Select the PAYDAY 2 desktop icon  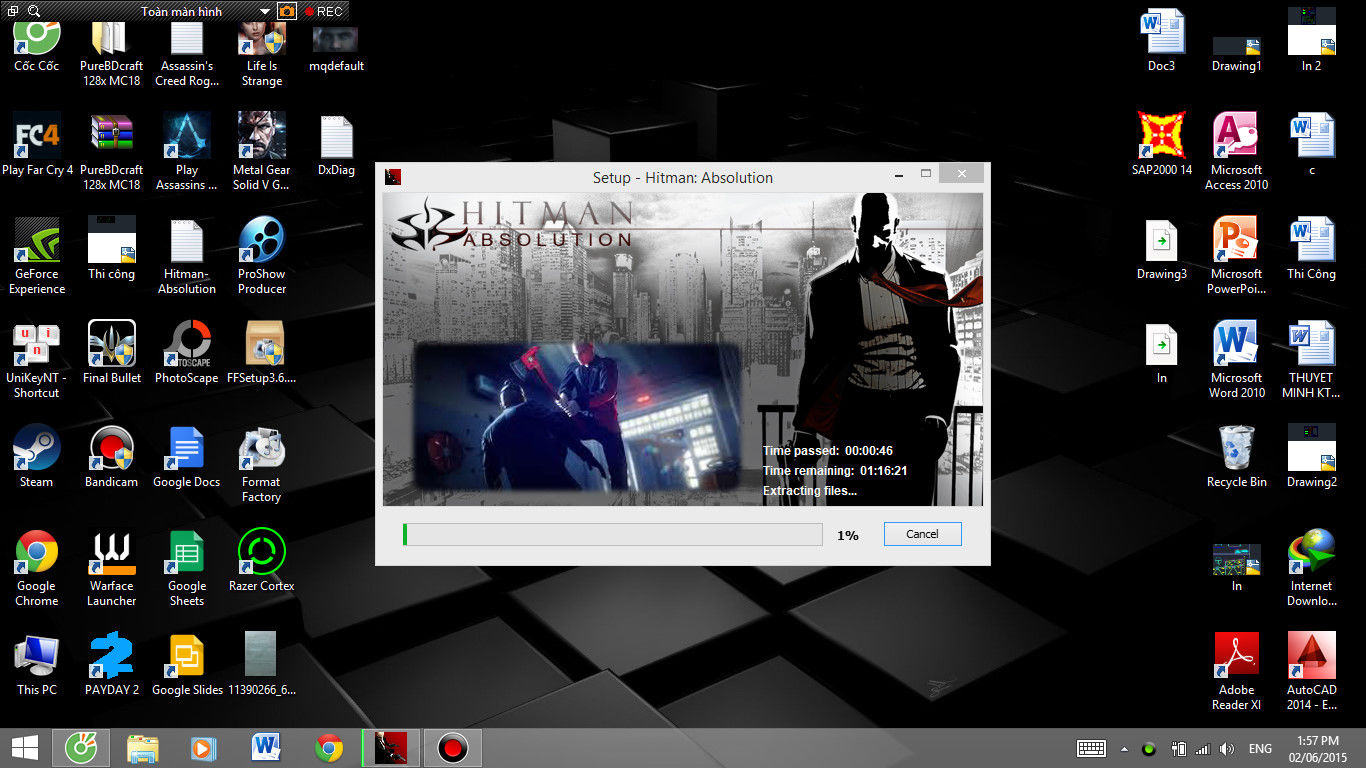point(111,656)
